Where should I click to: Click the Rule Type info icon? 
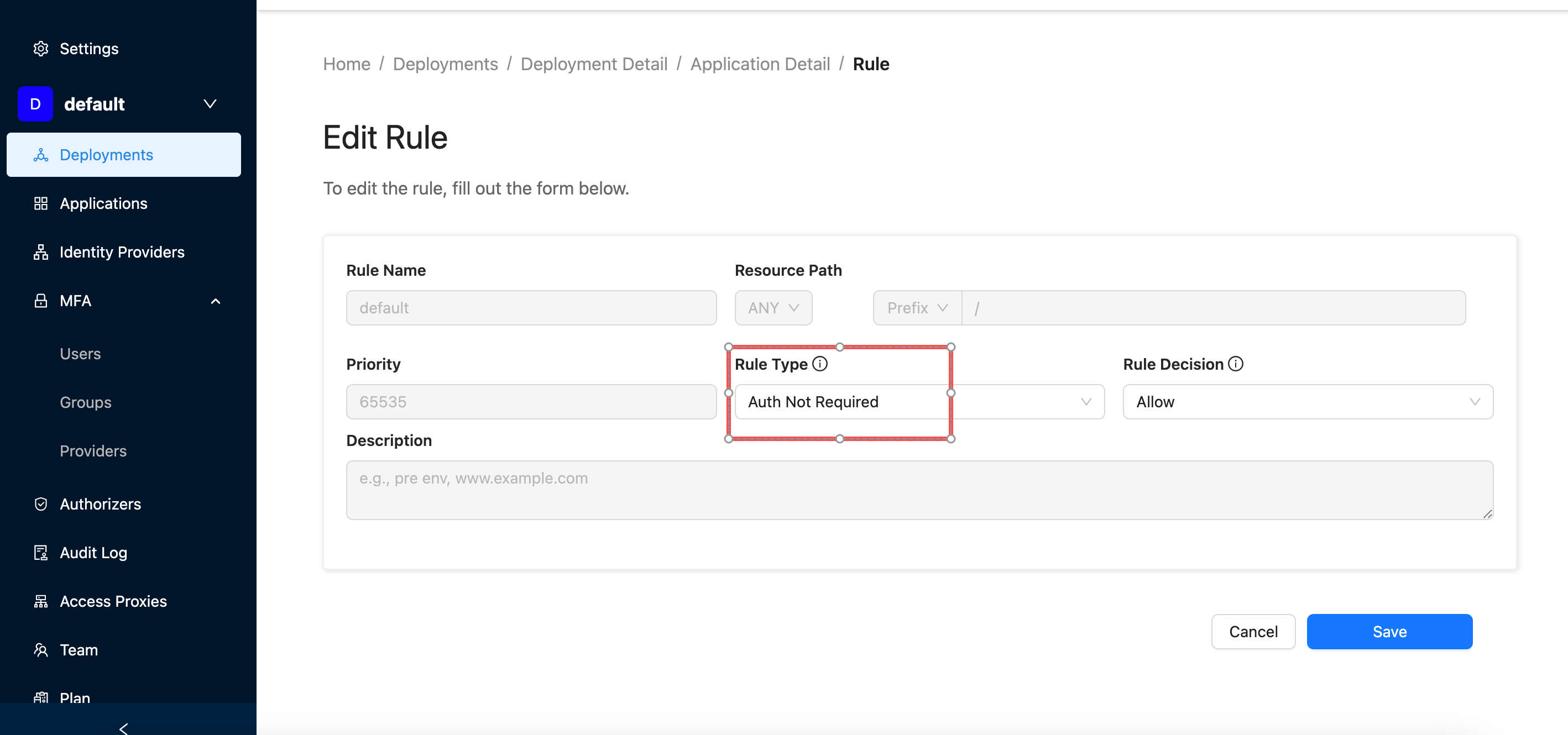pyautogui.click(x=820, y=364)
